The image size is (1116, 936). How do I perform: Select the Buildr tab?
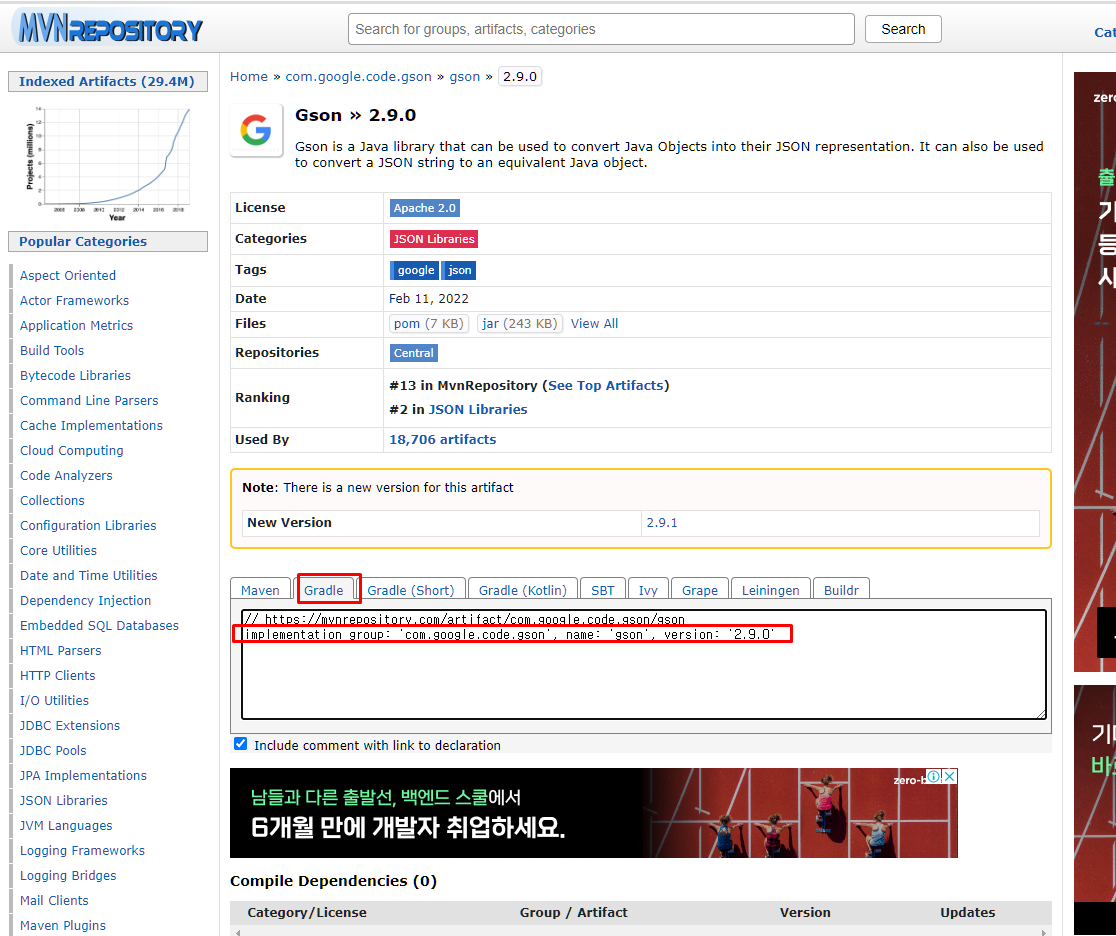click(x=841, y=590)
